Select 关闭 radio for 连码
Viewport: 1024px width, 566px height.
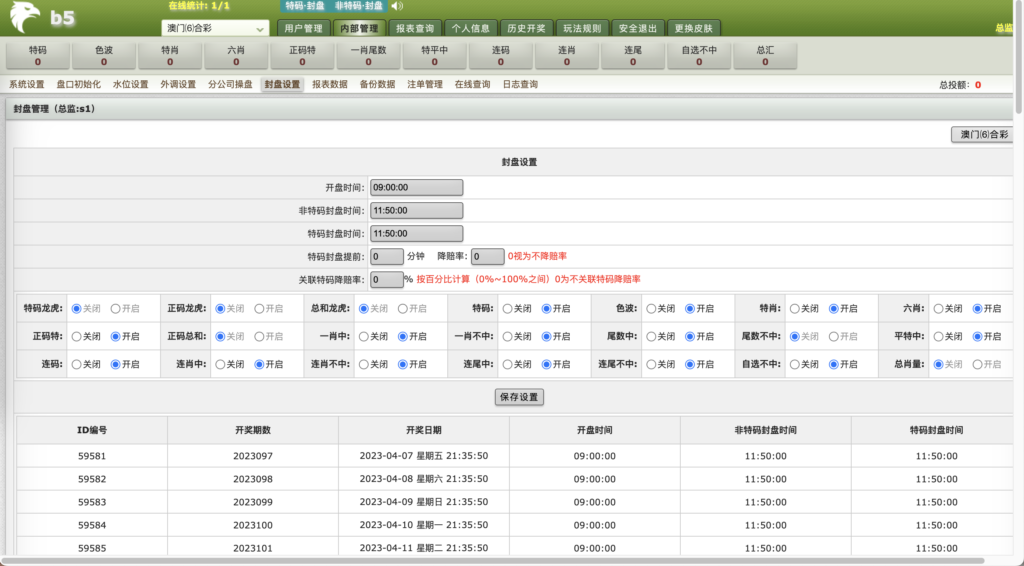pyautogui.click(x=76, y=364)
